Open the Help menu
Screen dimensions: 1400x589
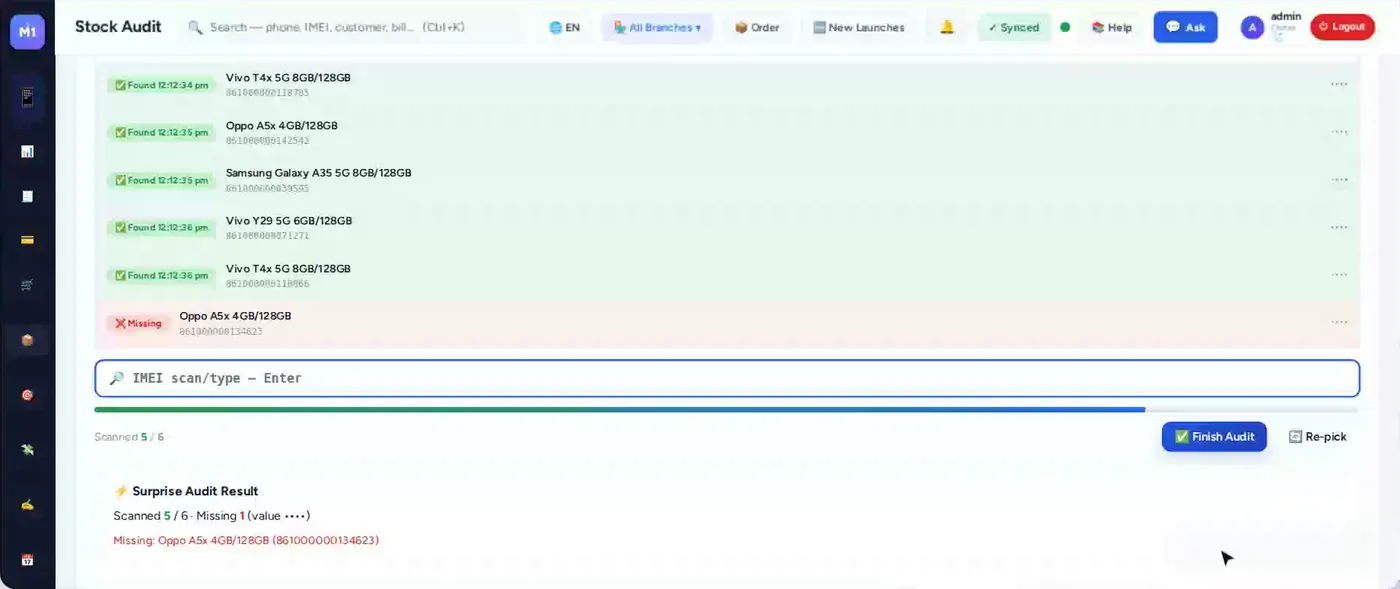[1112, 27]
